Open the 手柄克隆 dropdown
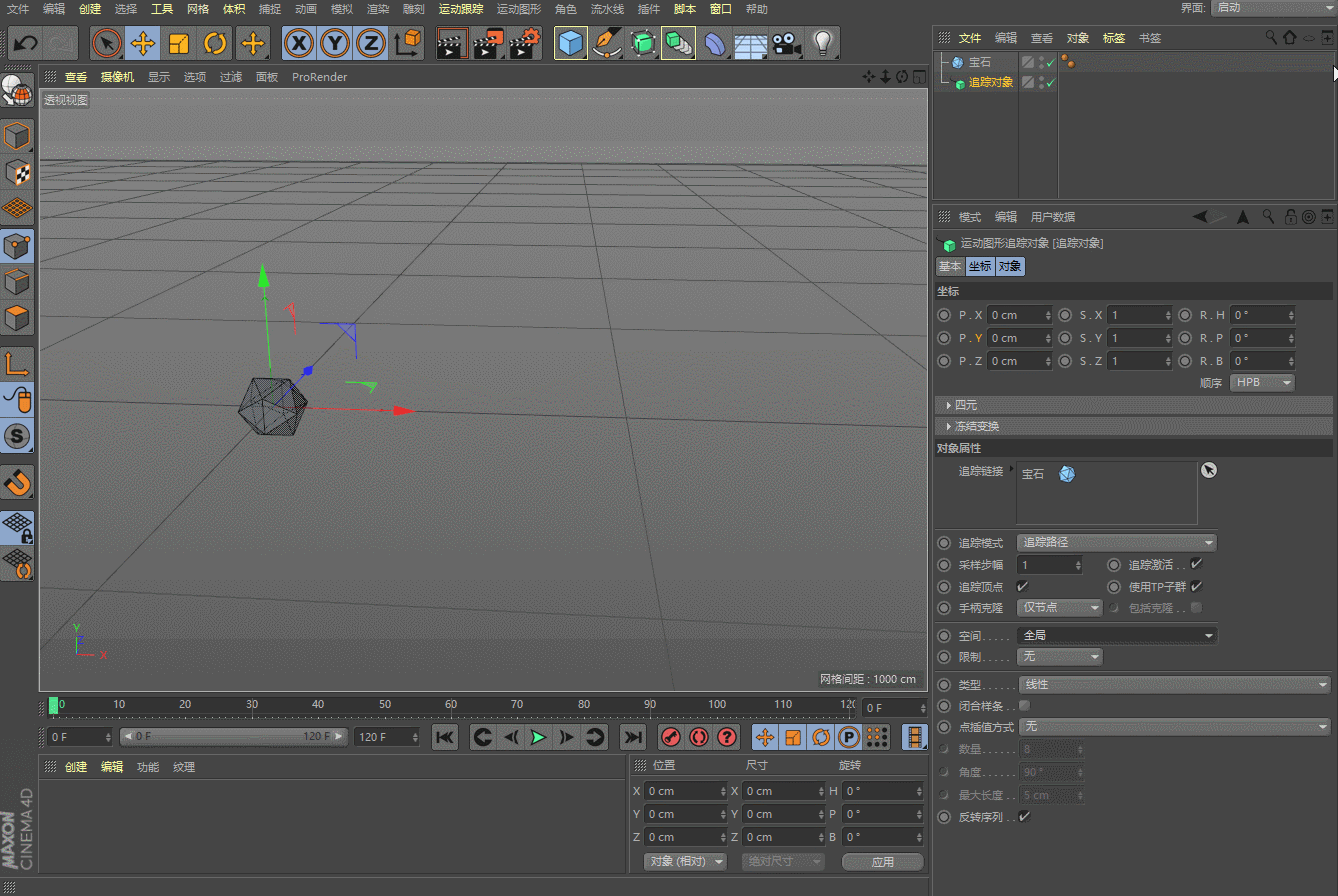 pyautogui.click(x=1059, y=608)
